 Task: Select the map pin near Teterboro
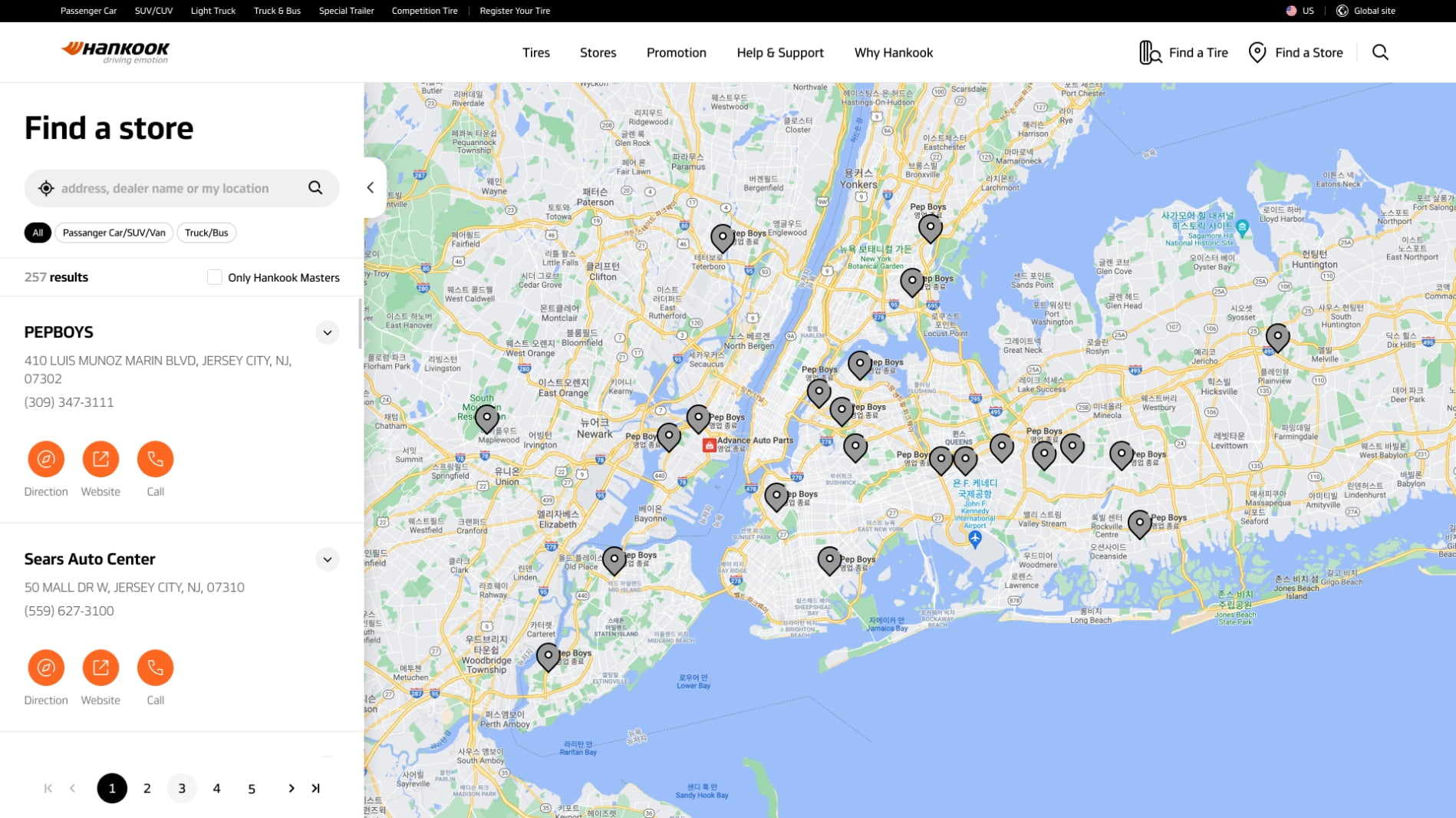[x=722, y=238]
